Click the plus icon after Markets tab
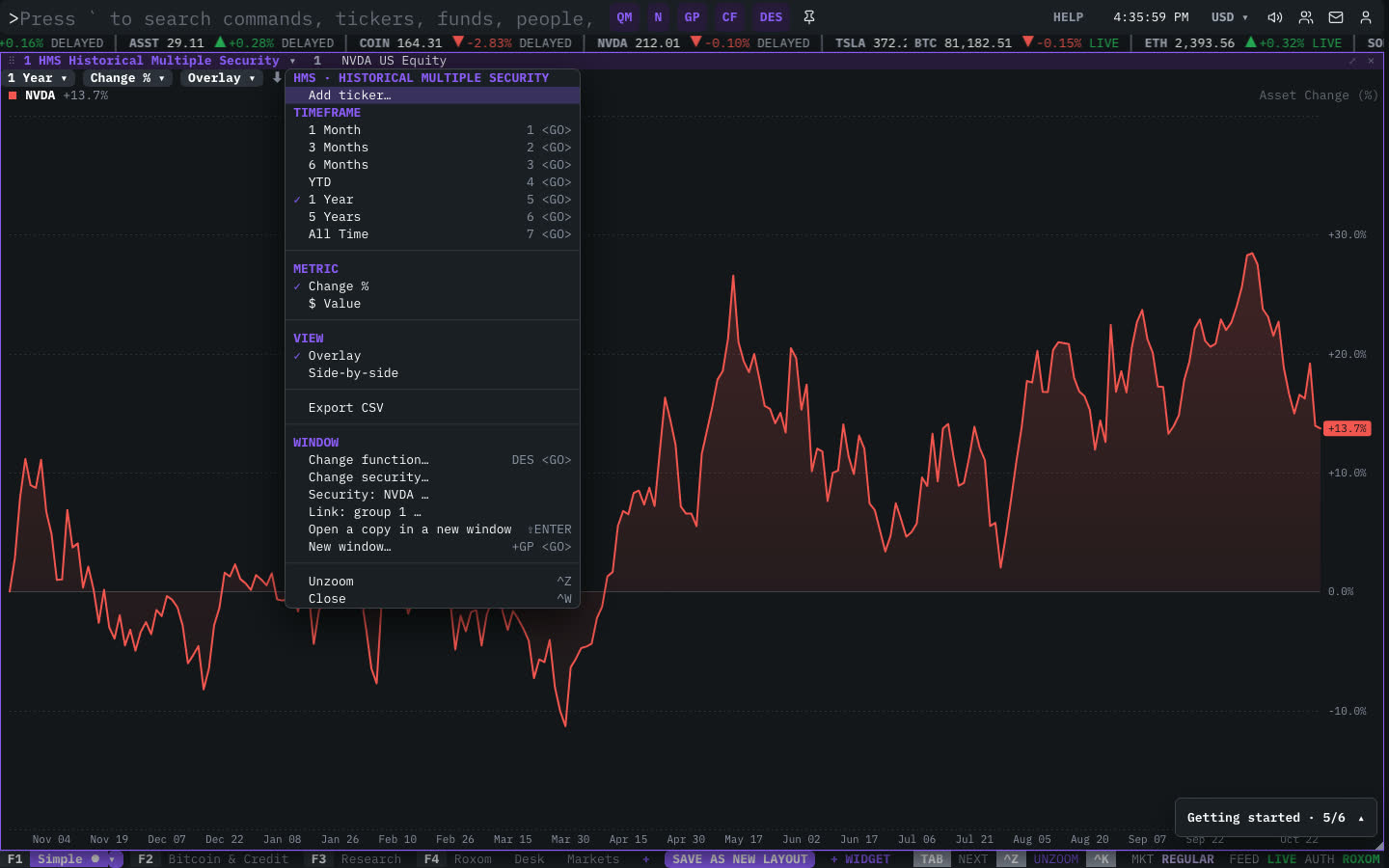The image size is (1389, 868). pyautogui.click(x=646, y=859)
